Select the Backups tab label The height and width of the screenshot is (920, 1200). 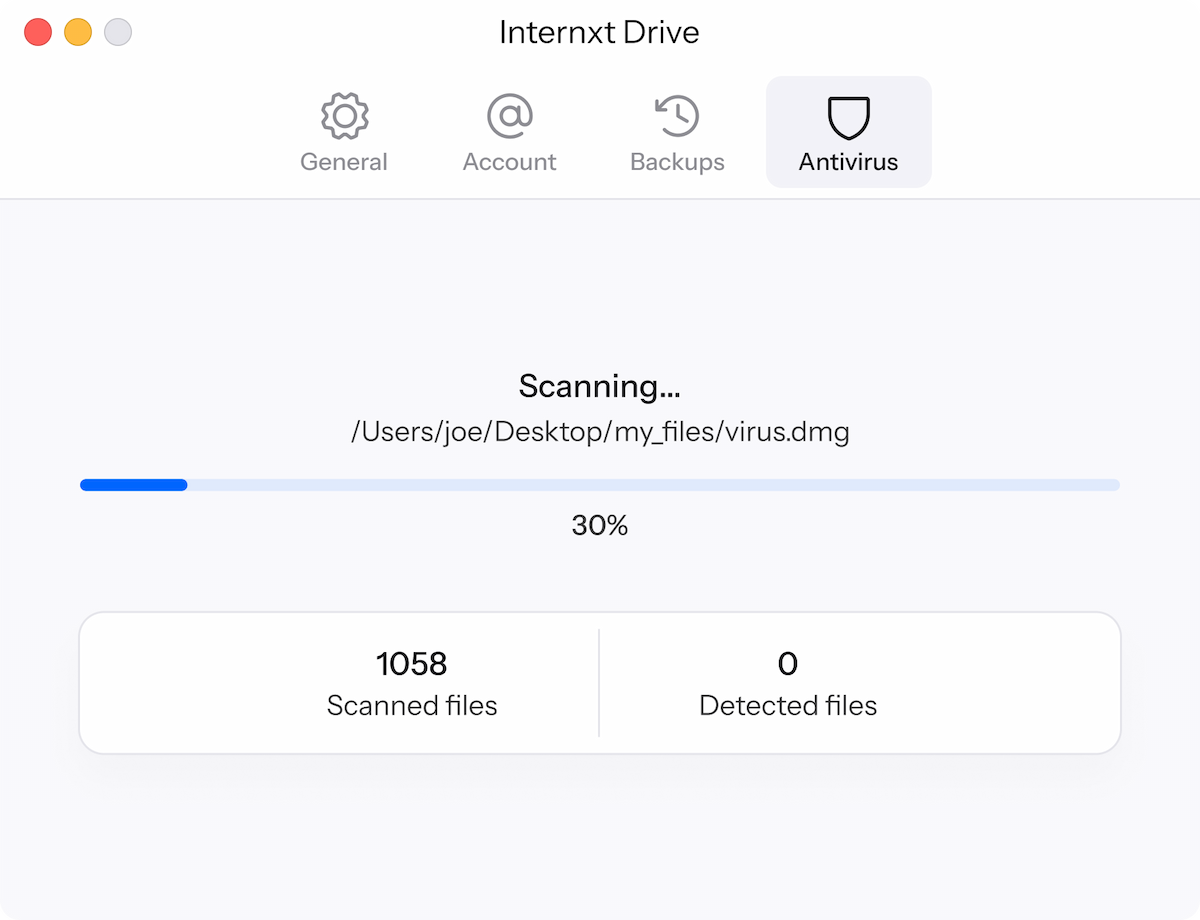(677, 162)
